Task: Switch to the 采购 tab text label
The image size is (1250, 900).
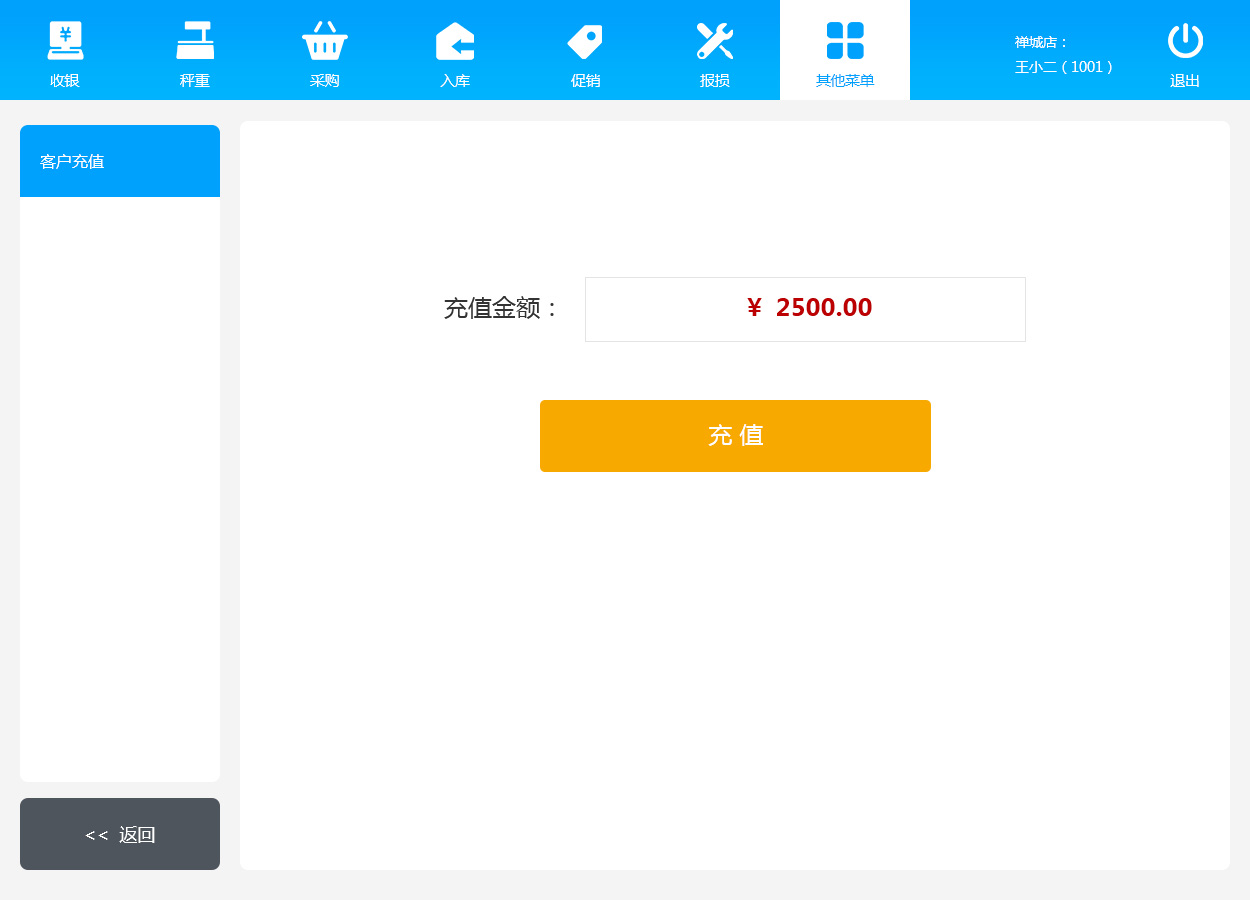Action: tap(325, 81)
